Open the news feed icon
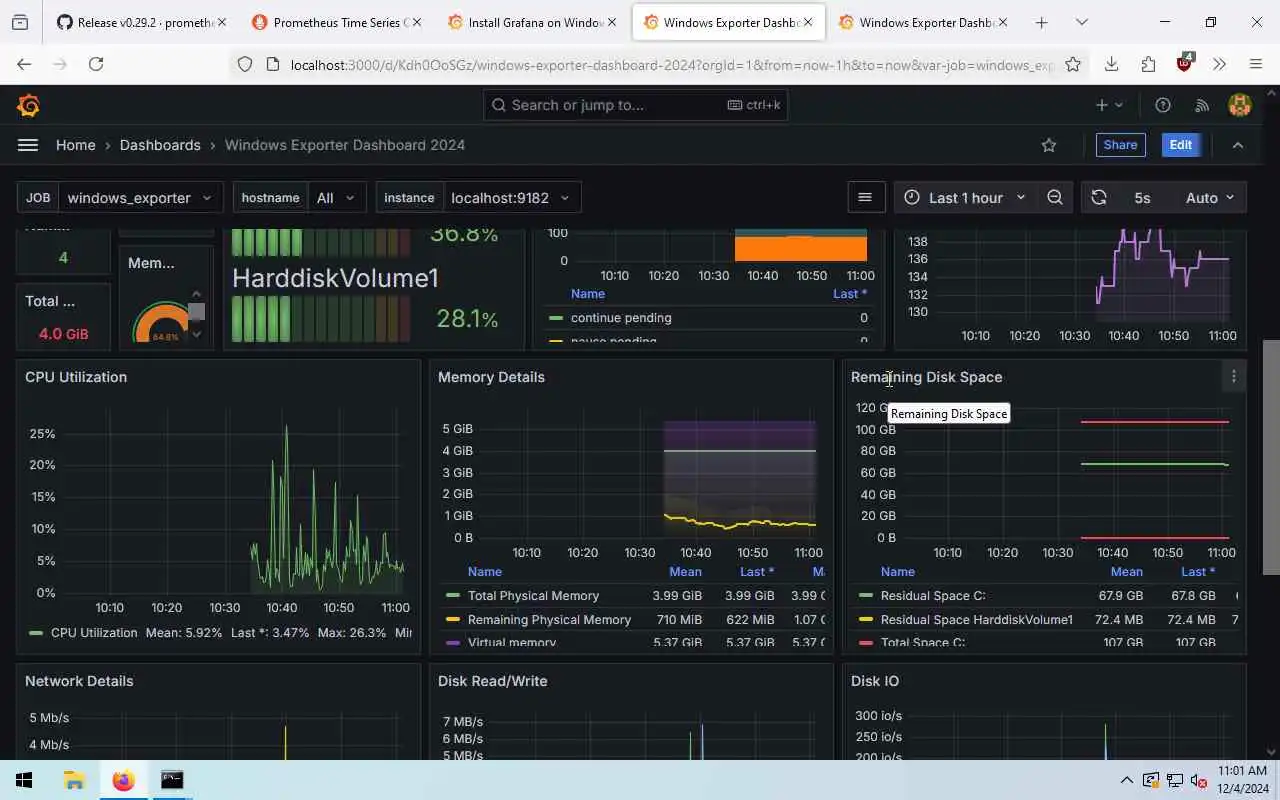The height and width of the screenshot is (800, 1280). point(1203,105)
